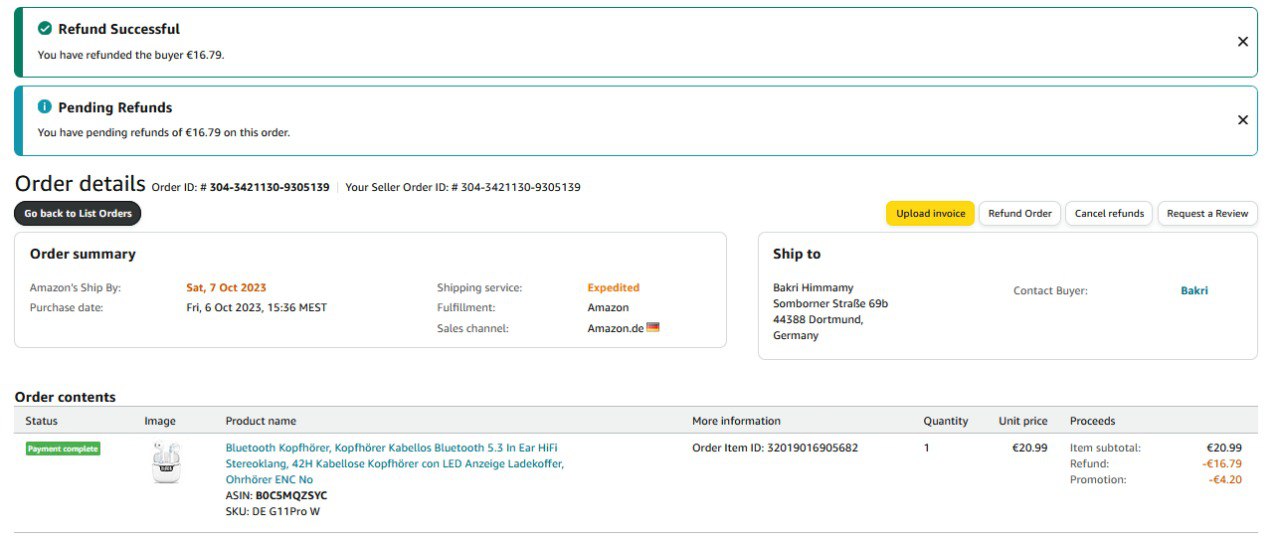Viewport: 1280px width, 541px height.
Task: Select the Cancel refunds button
Action: click(x=1110, y=213)
